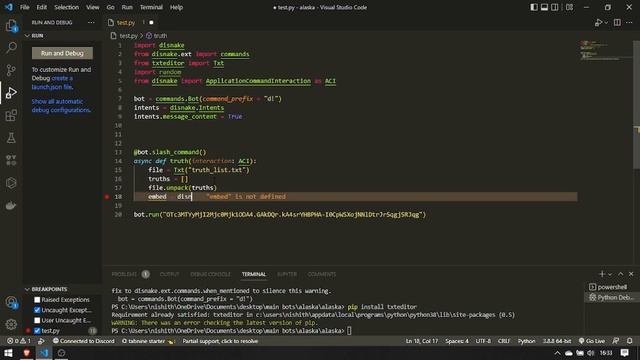
Task: Open the Selection menu
Action: 67,7
